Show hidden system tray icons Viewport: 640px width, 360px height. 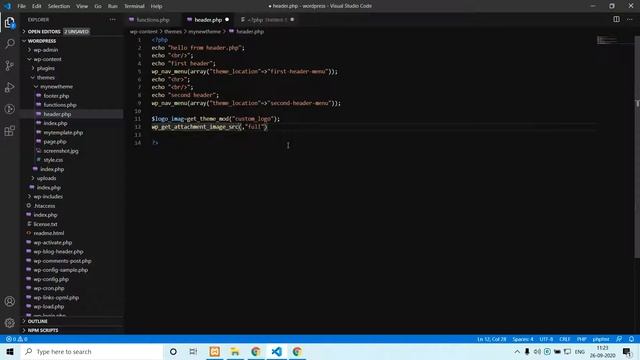[x=517, y=351]
